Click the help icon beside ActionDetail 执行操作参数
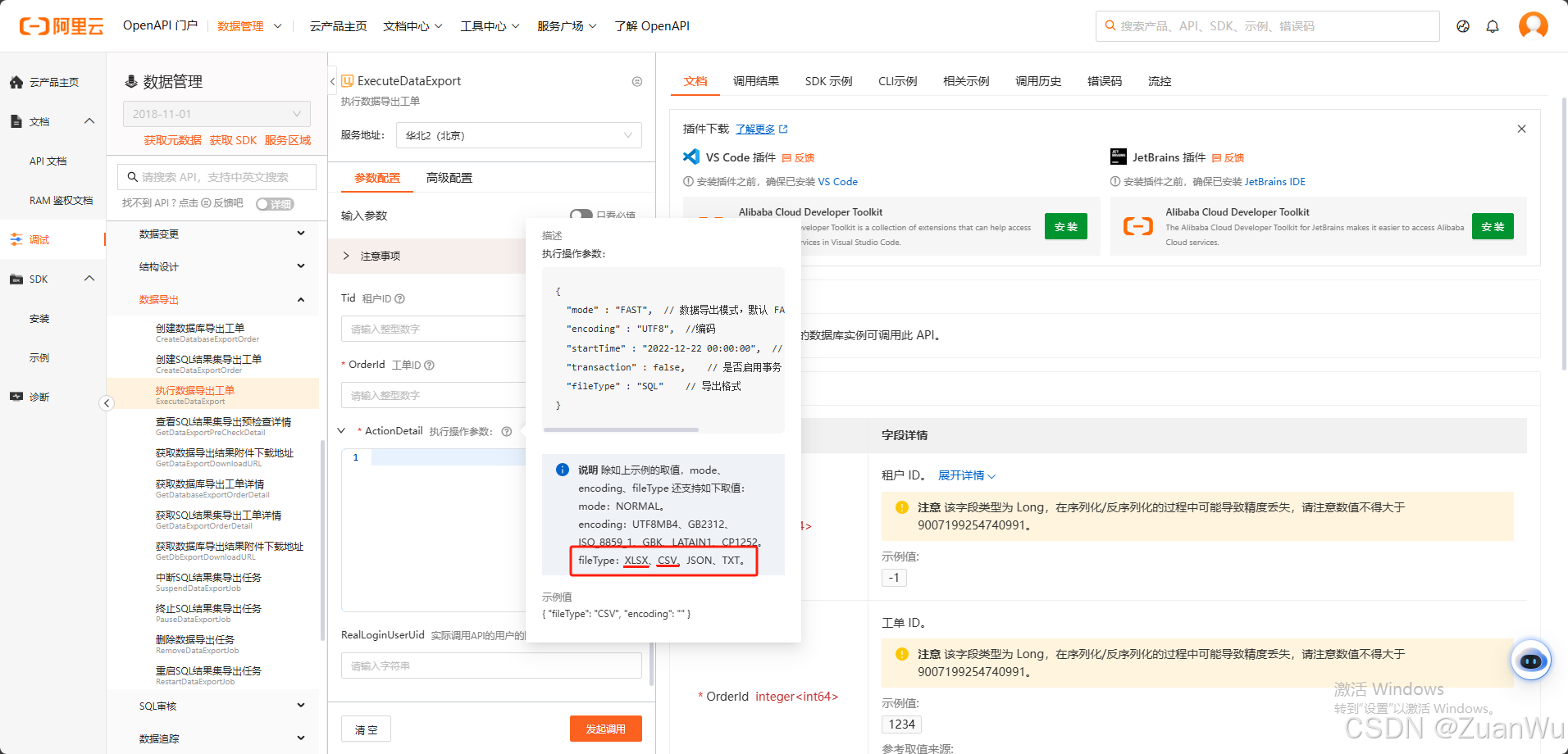Image resolution: width=1568 pixels, height=754 pixels. pyautogui.click(x=507, y=432)
